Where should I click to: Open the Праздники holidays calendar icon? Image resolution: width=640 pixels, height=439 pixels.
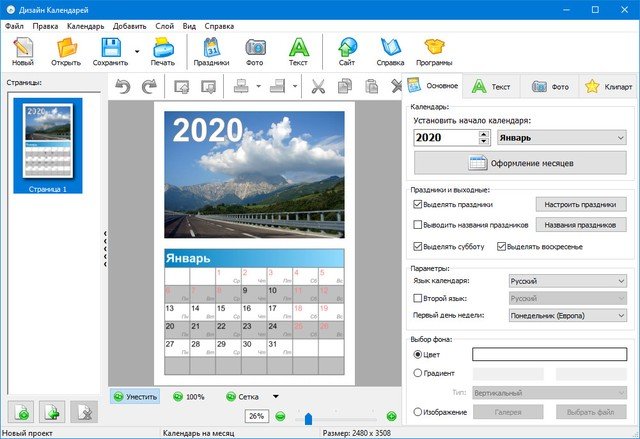(211, 48)
